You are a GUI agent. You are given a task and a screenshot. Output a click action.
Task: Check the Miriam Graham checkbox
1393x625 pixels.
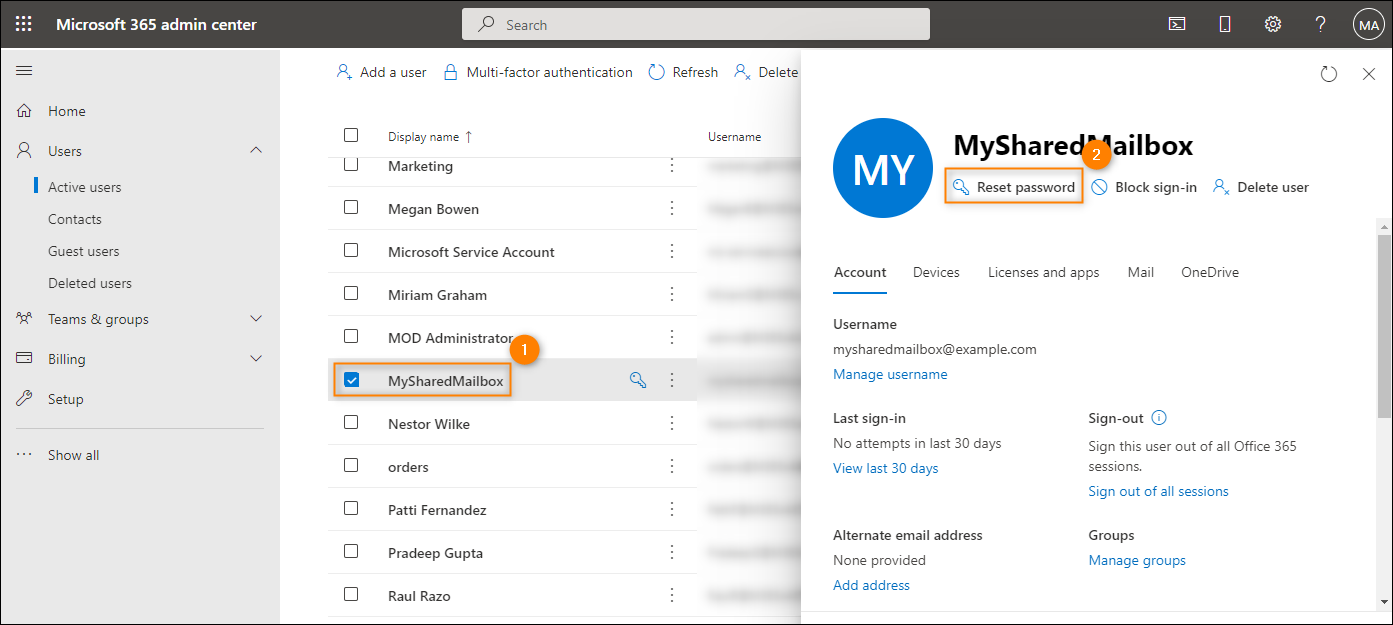click(x=351, y=293)
